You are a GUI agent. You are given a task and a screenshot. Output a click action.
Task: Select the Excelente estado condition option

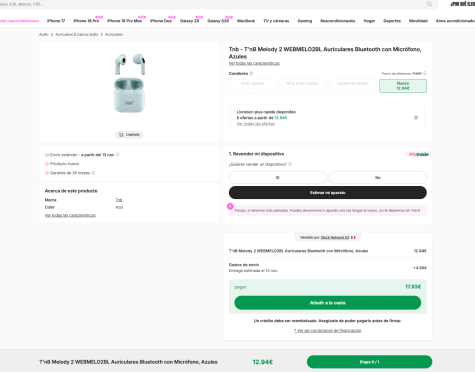[353, 86]
